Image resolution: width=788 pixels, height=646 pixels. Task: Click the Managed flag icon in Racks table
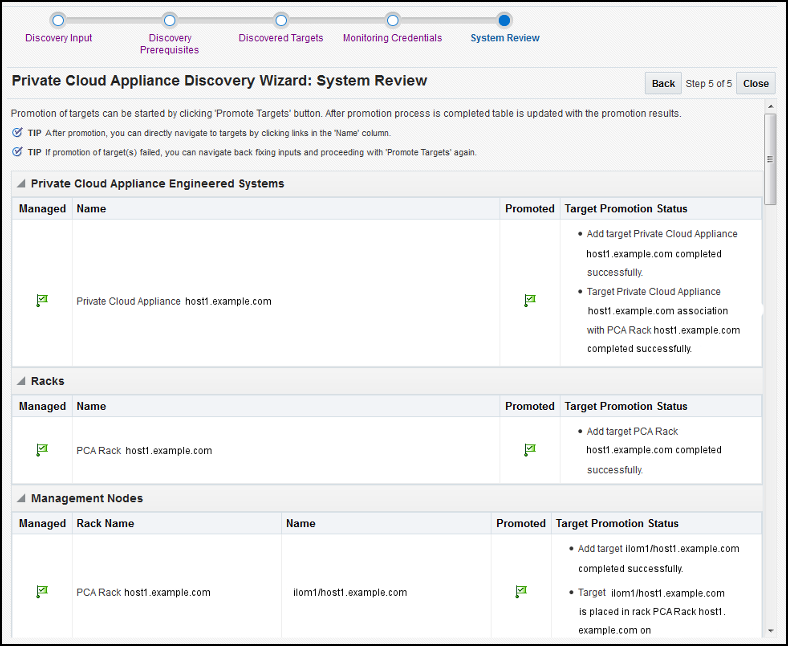click(x=42, y=450)
